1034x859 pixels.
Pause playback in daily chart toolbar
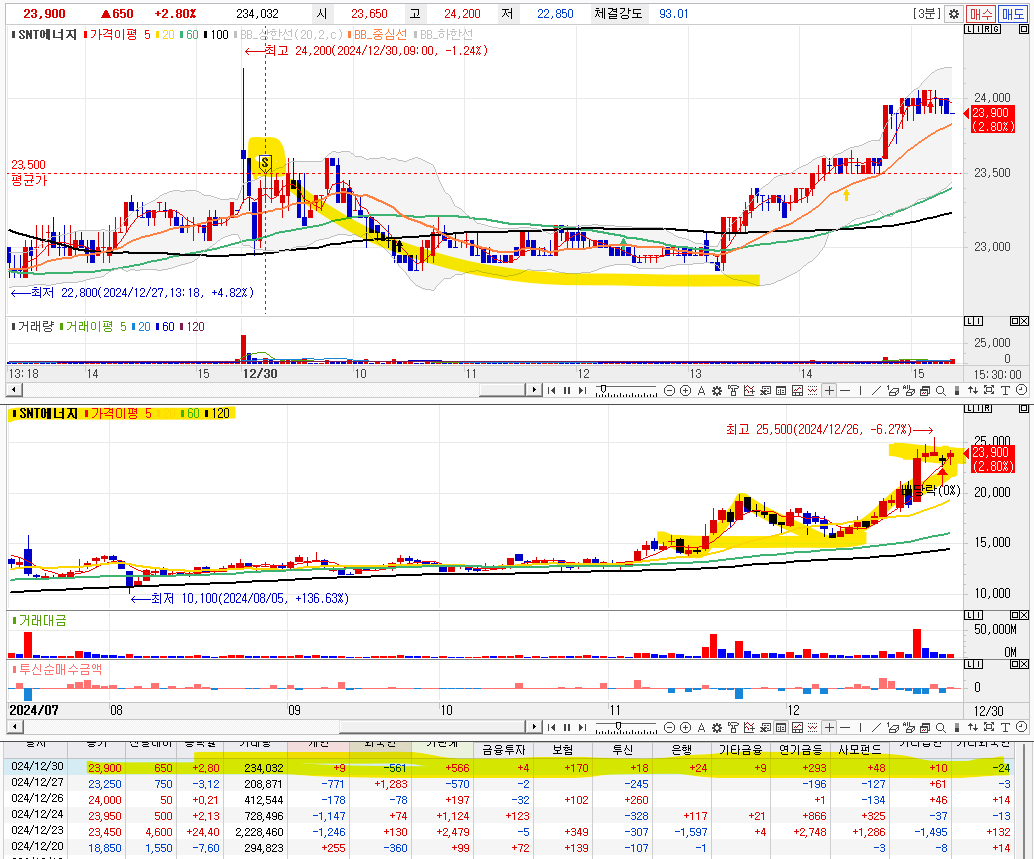(x=567, y=727)
